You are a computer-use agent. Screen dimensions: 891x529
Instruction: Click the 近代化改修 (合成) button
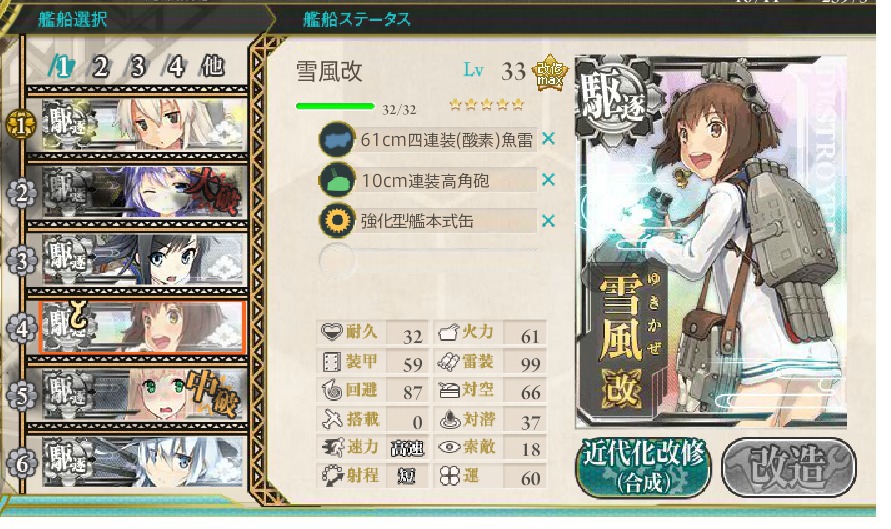643,467
